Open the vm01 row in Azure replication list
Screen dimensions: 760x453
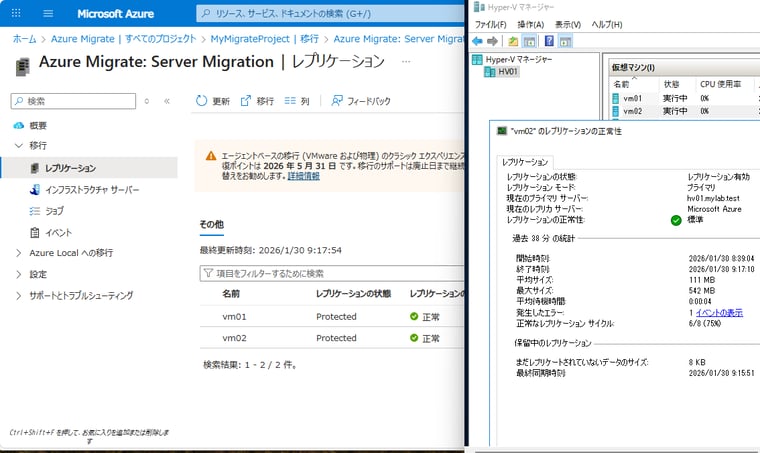click(235, 316)
